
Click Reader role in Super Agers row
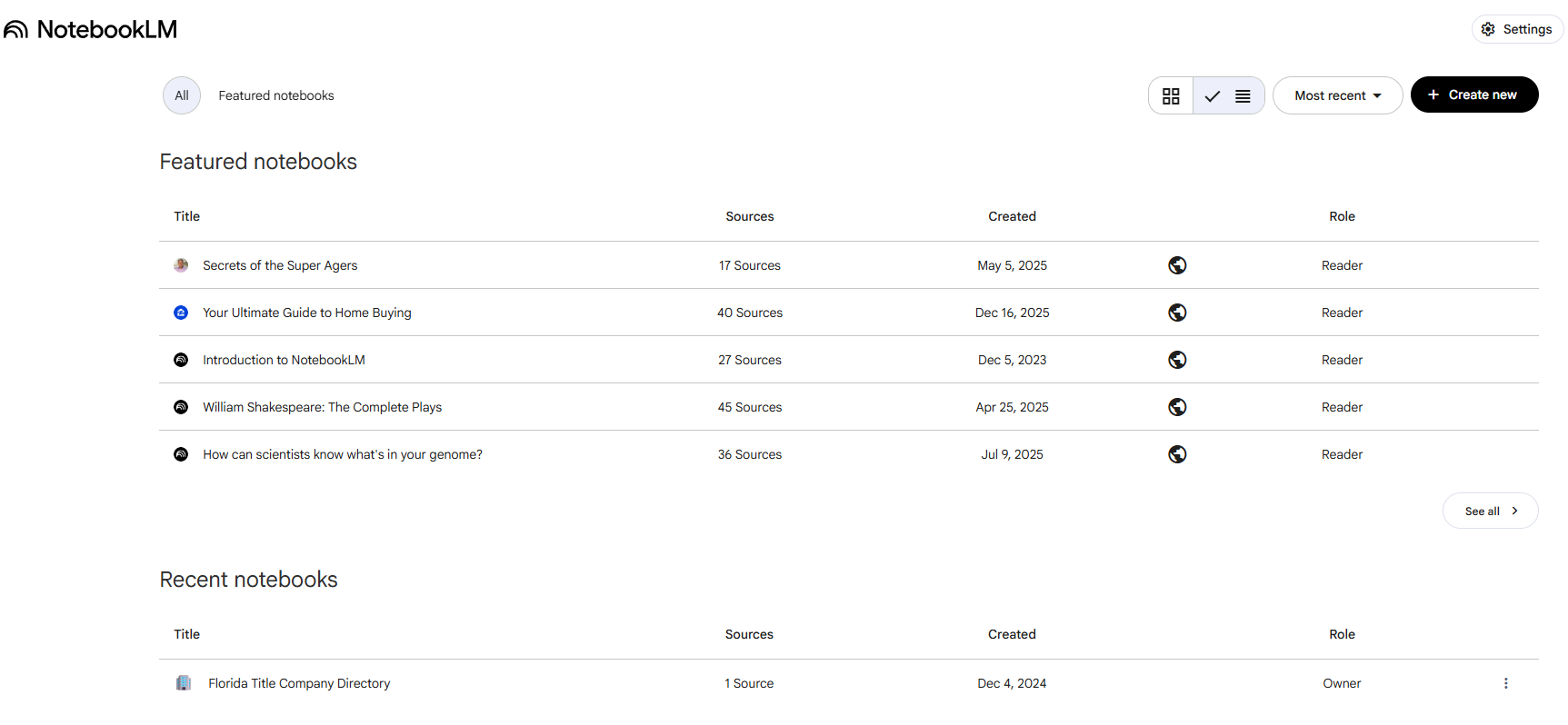(1342, 265)
